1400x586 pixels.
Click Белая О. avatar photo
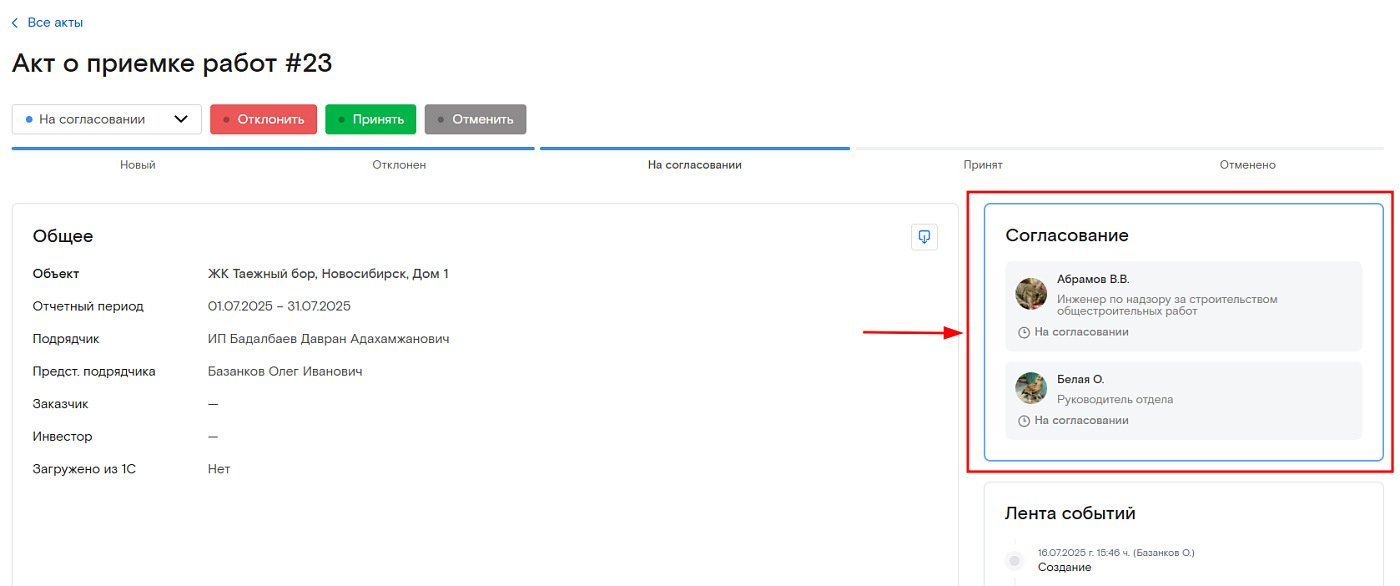pyautogui.click(x=1031, y=388)
